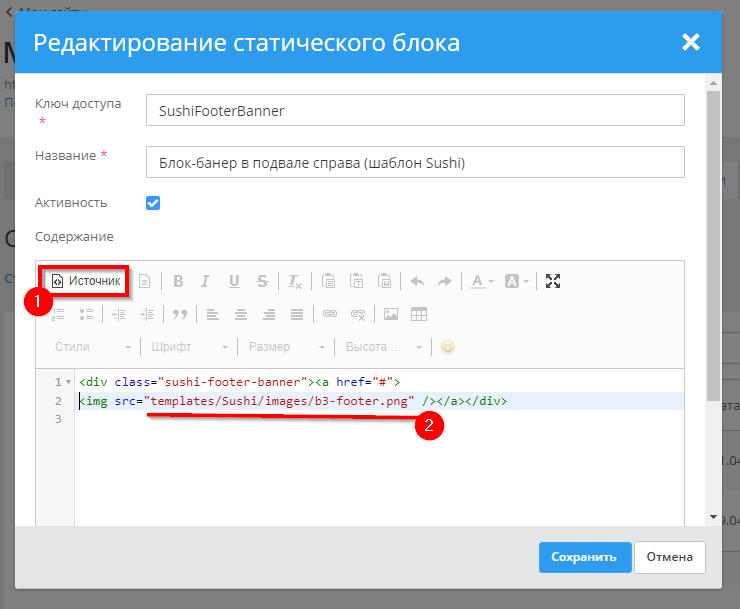This screenshot has width=740, height=609.
Task: Click the smiley emoji icon
Action: point(448,347)
